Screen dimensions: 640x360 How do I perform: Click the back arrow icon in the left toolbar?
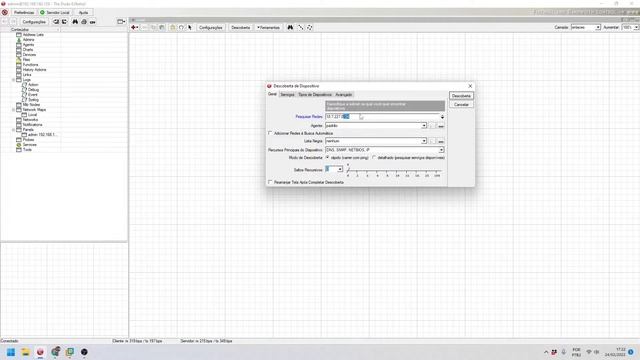(5, 22)
